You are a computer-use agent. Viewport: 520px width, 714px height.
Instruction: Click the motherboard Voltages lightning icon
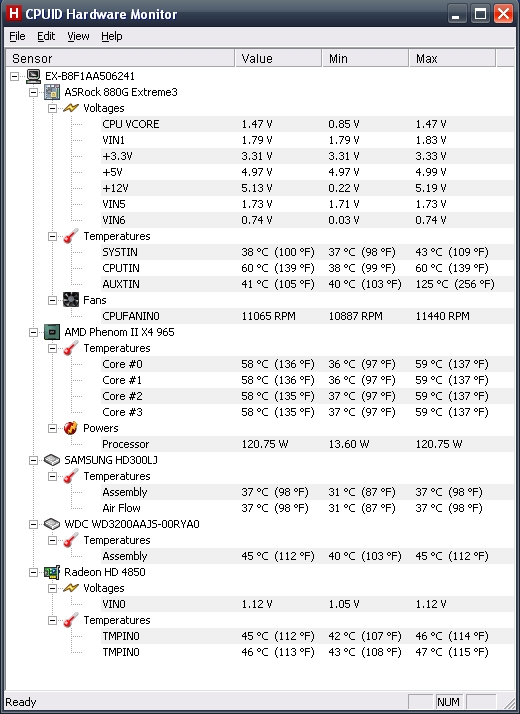pos(71,108)
